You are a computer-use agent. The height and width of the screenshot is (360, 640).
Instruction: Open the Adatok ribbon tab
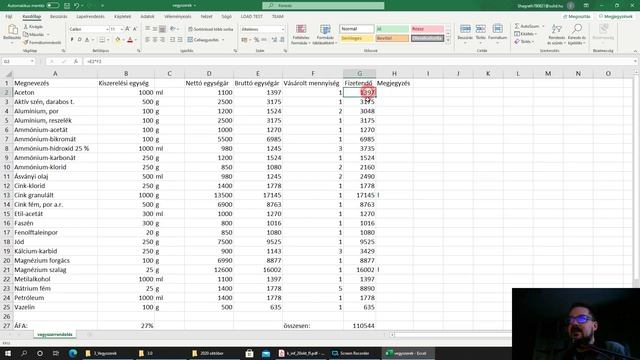coord(147,17)
